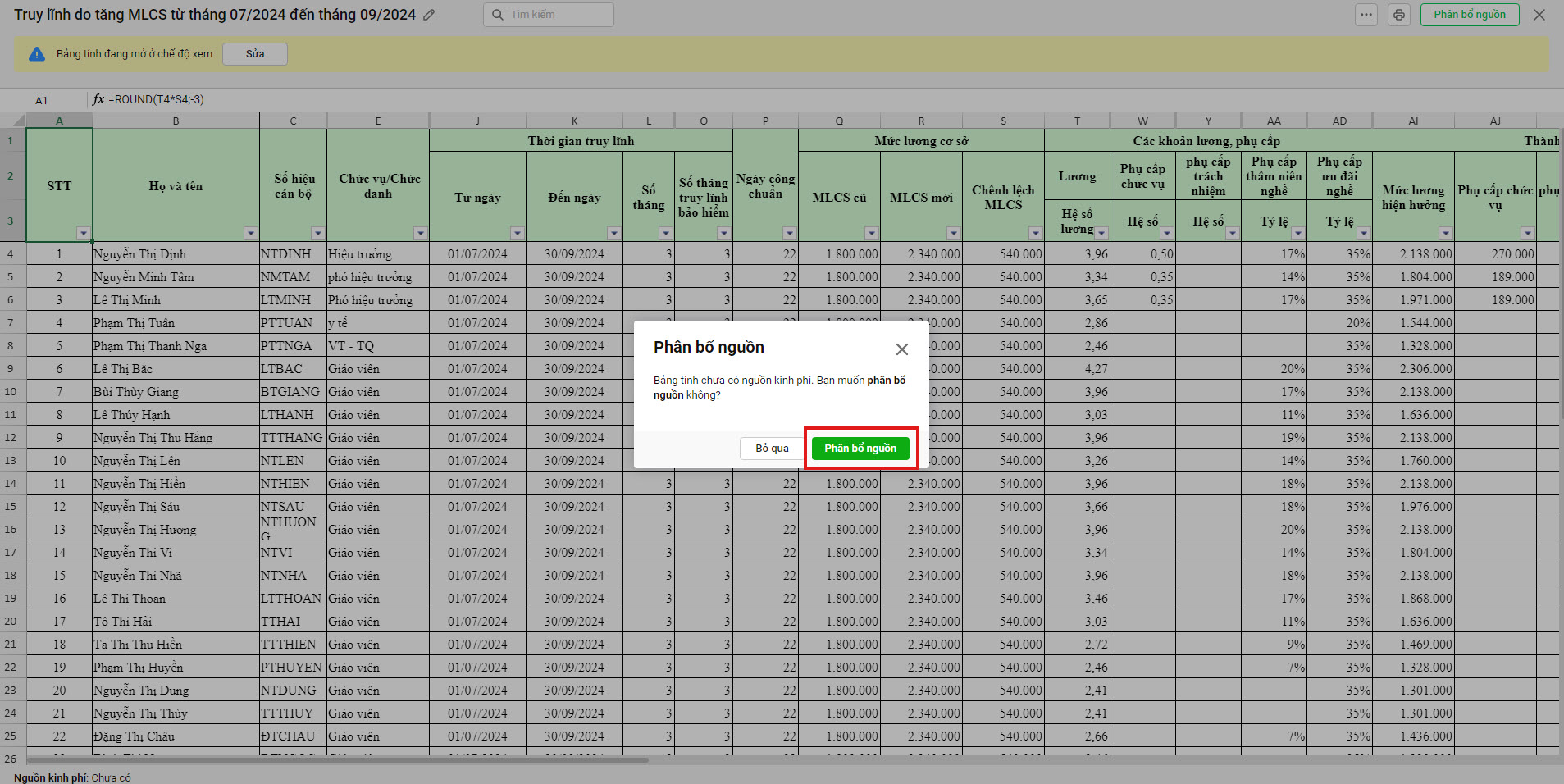Viewport: 1564px width, 784px height.
Task: Select the Thời gian truy lĩnh header cell
Action: (581, 141)
